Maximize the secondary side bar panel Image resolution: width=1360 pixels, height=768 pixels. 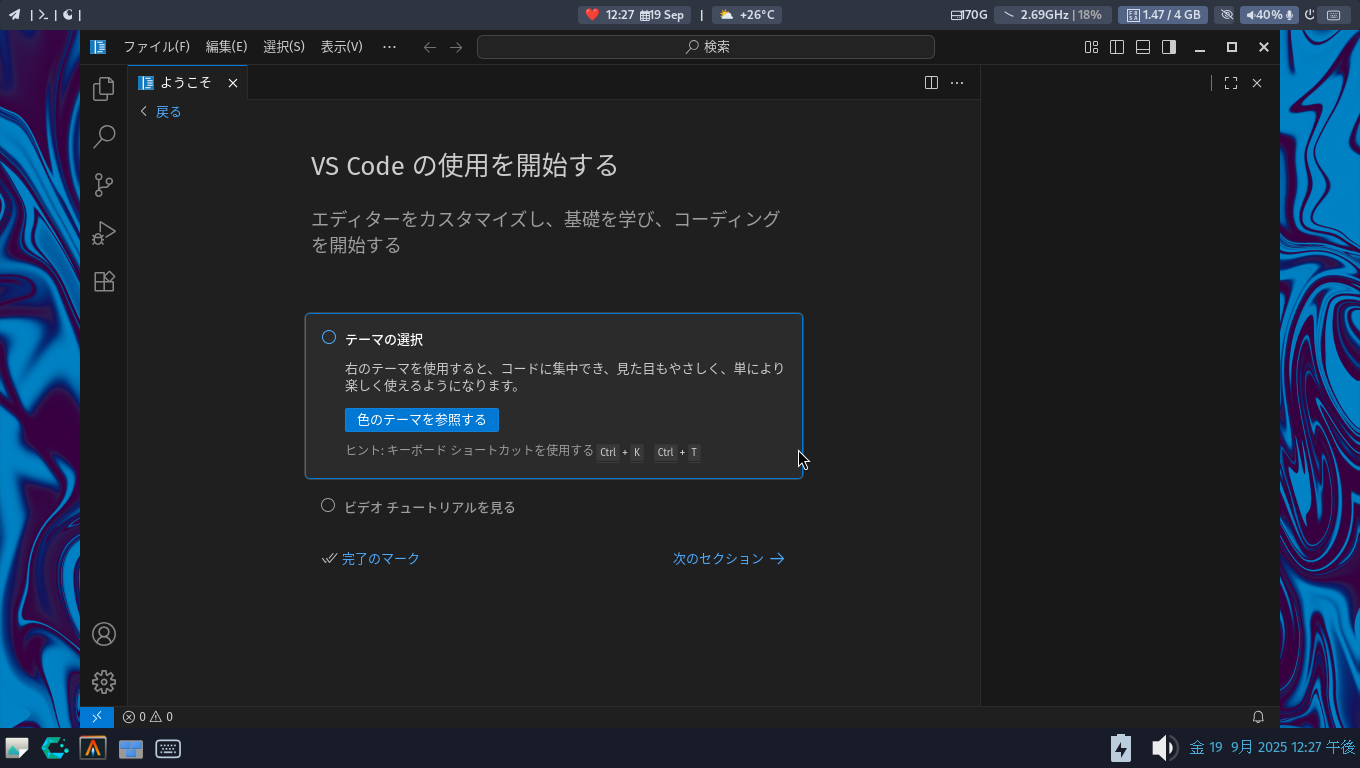(1231, 83)
